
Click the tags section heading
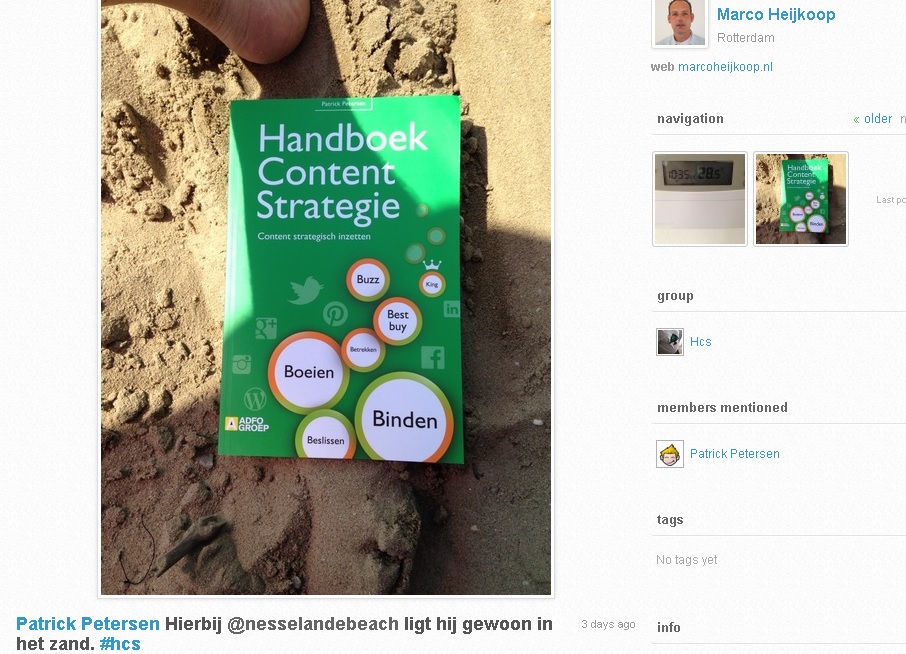pyautogui.click(x=670, y=520)
